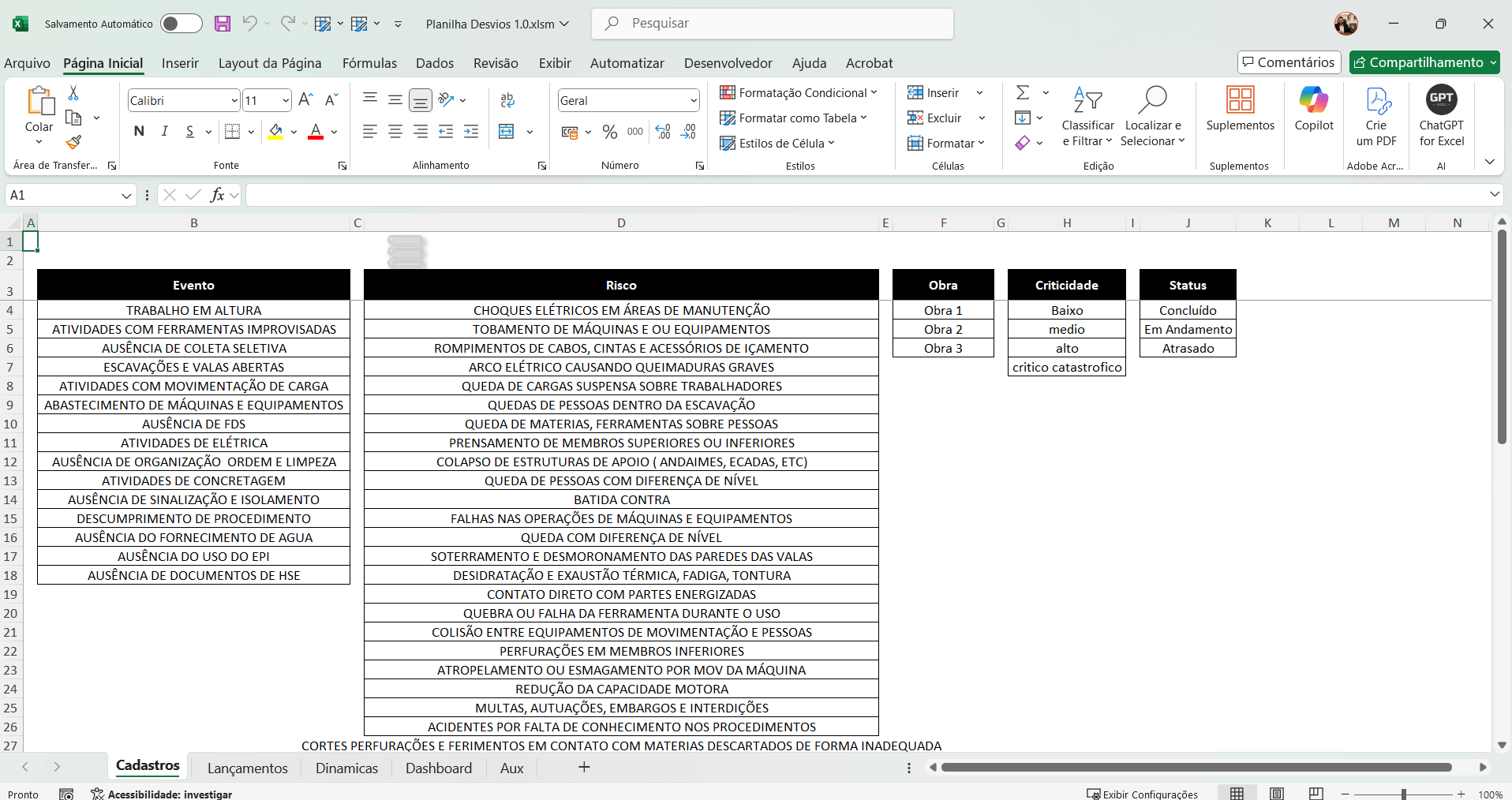Click the Compartilhamento button

coord(1424,62)
